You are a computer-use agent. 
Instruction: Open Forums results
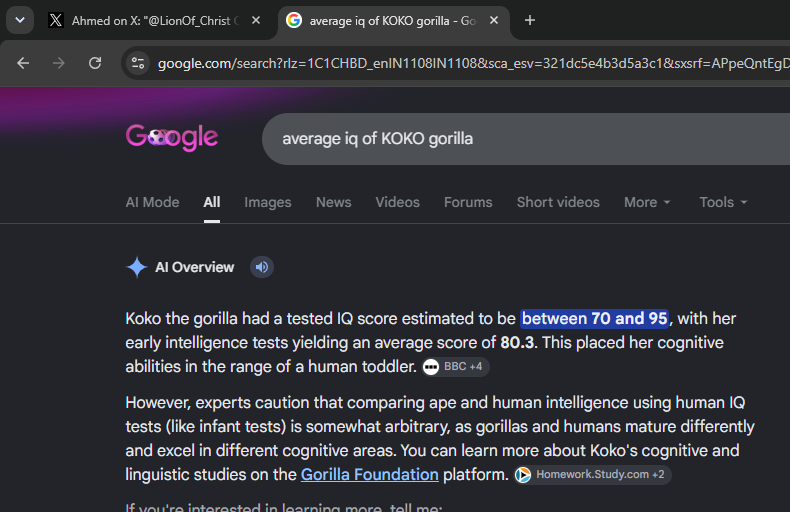[468, 202]
